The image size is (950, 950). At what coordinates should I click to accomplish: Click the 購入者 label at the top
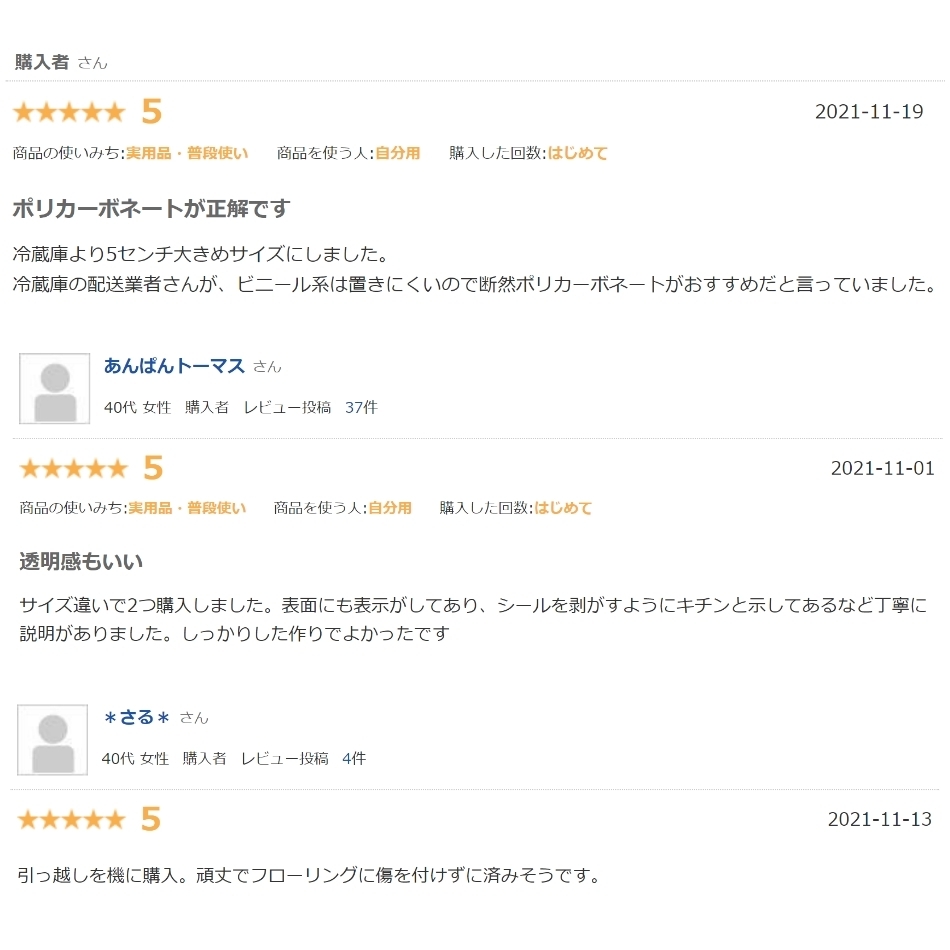(42, 62)
